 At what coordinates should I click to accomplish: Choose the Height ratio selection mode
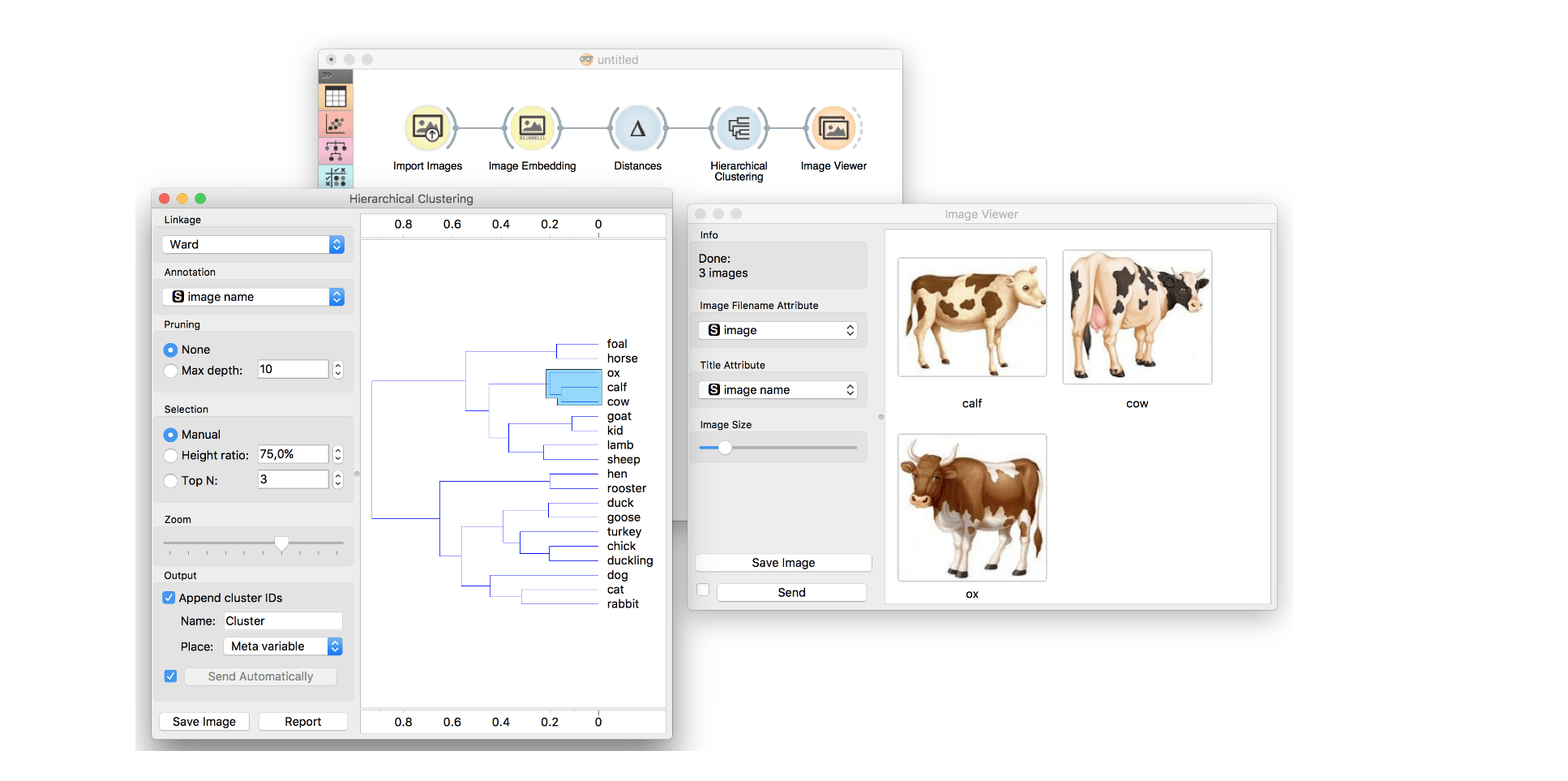click(x=171, y=456)
